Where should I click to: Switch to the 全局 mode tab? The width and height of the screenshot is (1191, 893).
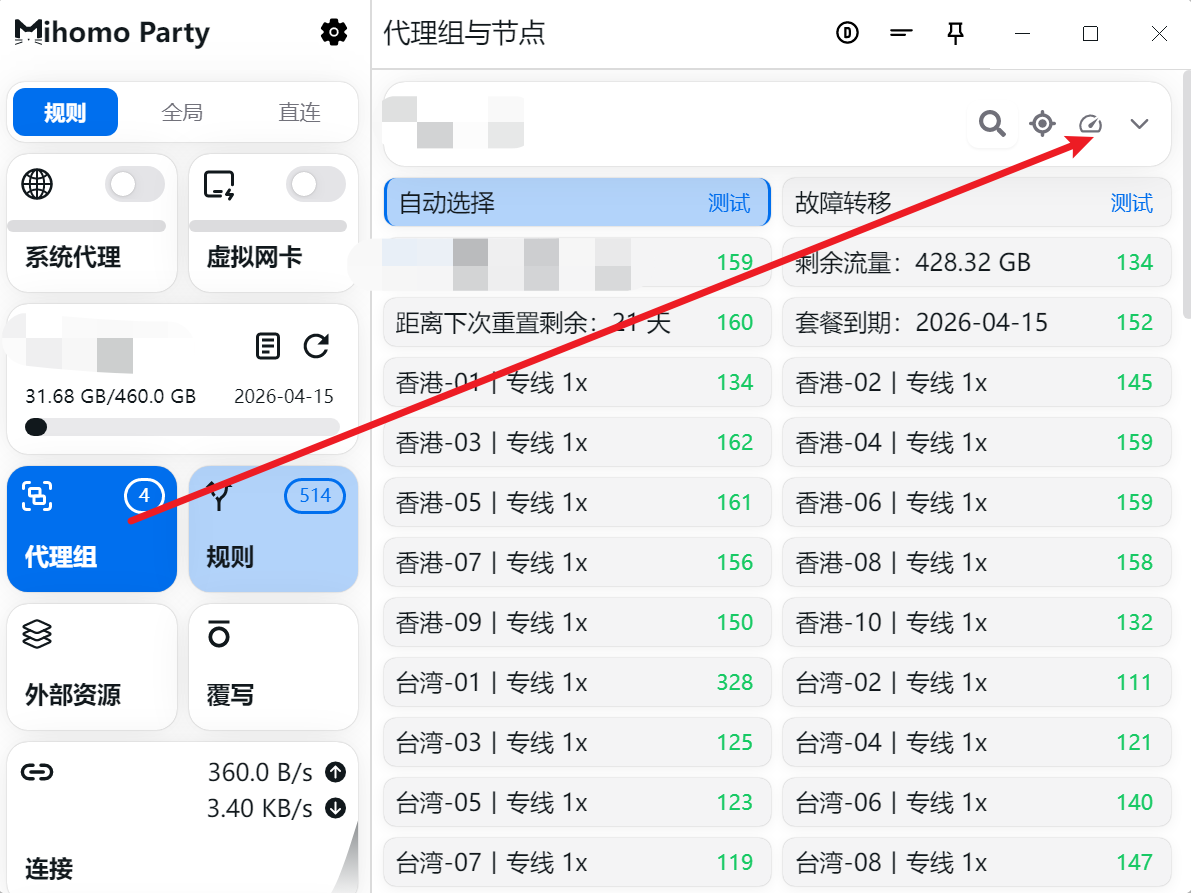coord(182,112)
